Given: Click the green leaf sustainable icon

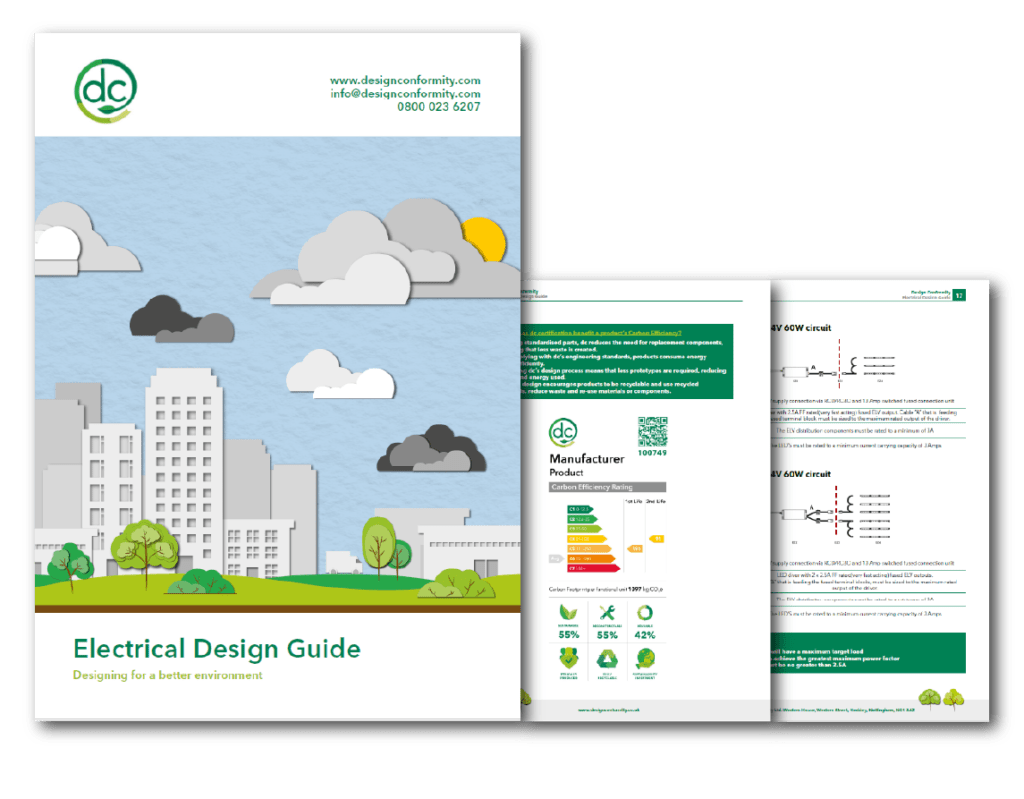Looking at the screenshot, I should [x=568, y=612].
